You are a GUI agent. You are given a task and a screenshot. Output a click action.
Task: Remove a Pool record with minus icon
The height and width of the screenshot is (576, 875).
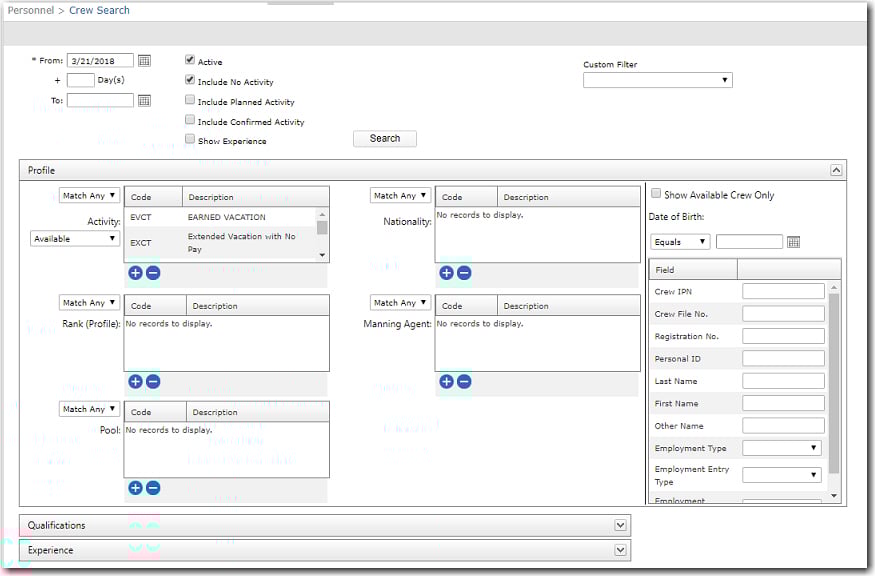[153, 488]
